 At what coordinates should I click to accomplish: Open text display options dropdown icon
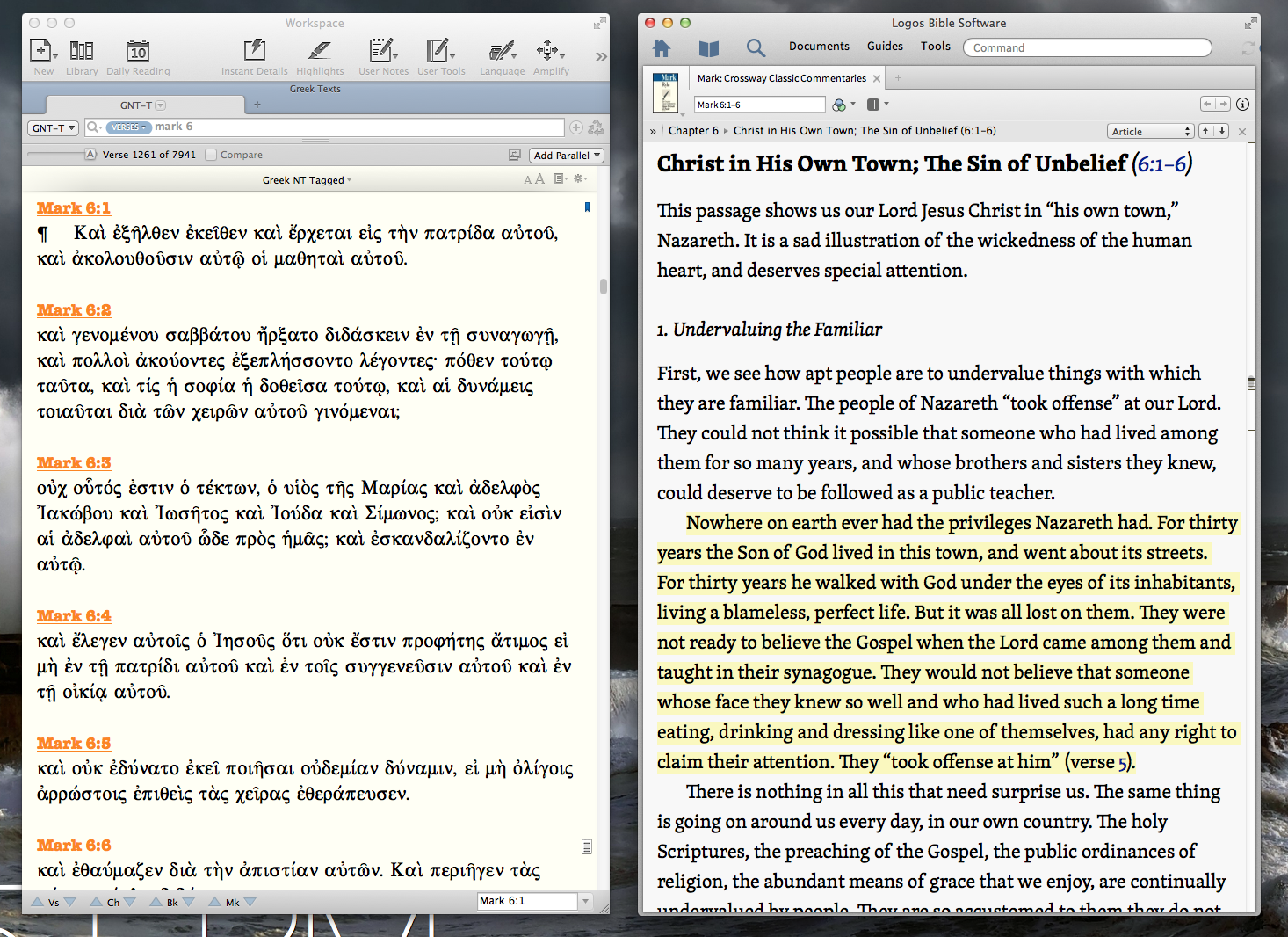[561, 179]
